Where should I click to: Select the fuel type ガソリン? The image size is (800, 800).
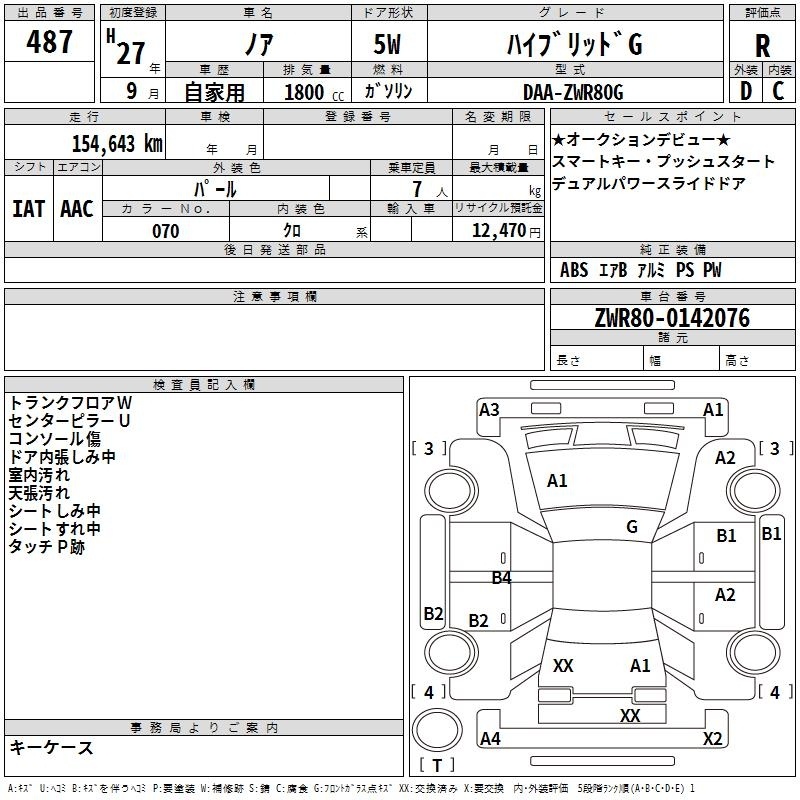click(x=388, y=91)
